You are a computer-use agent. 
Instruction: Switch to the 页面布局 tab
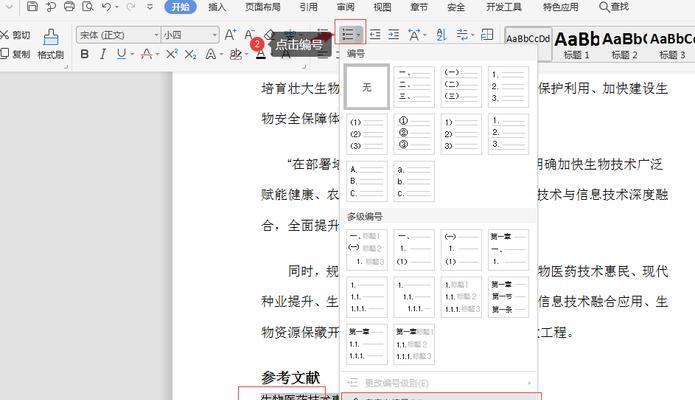click(x=262, y=7)
